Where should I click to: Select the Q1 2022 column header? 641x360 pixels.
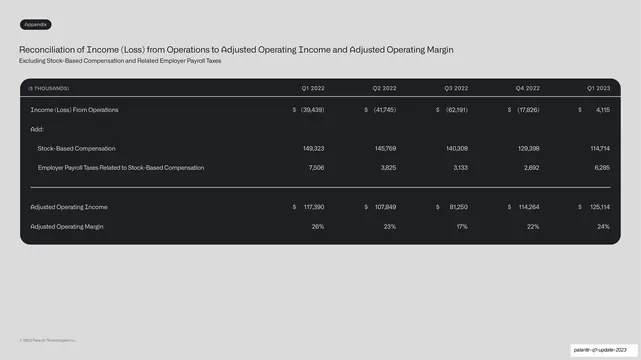[313, 88]
